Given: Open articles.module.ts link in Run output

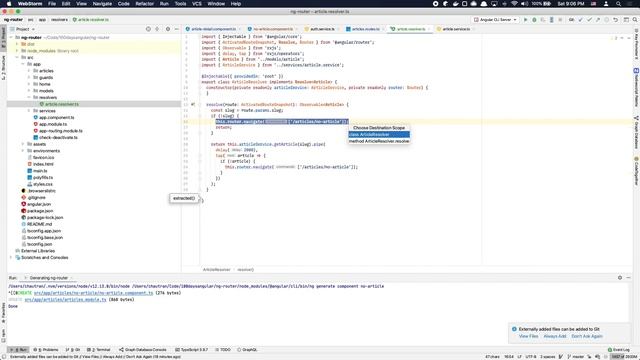Looking at the screenshot, I should pyautogui.click(x=65, y=299).
